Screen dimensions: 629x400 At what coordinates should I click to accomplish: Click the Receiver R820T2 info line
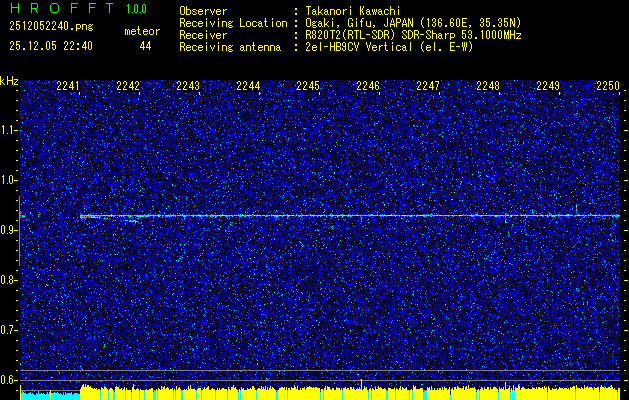click(x=350, y=35)
